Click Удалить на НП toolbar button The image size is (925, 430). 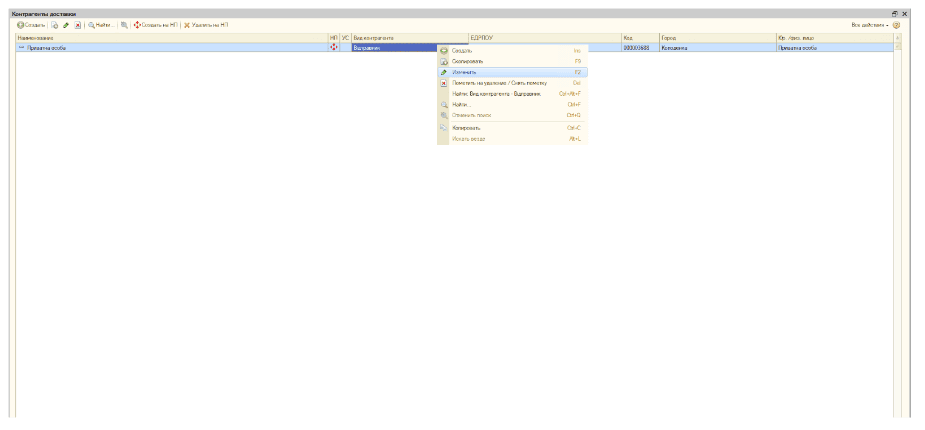[206, 25]
